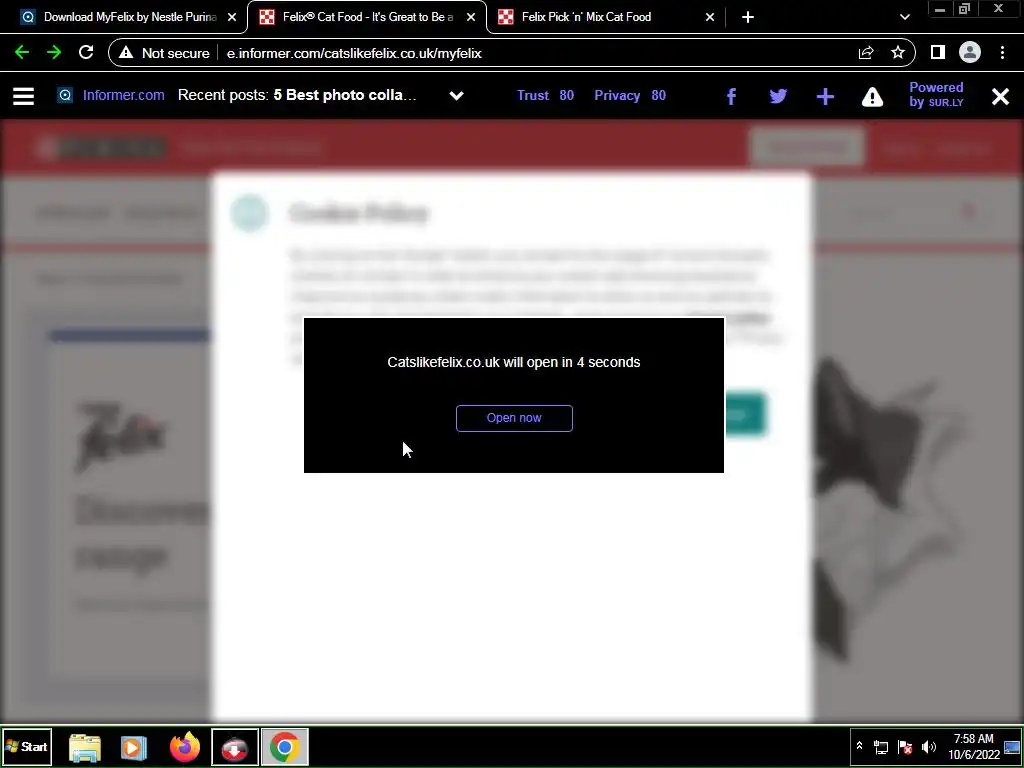
Task: Share on Twitter icon
Action: click(x=778, y=97)
